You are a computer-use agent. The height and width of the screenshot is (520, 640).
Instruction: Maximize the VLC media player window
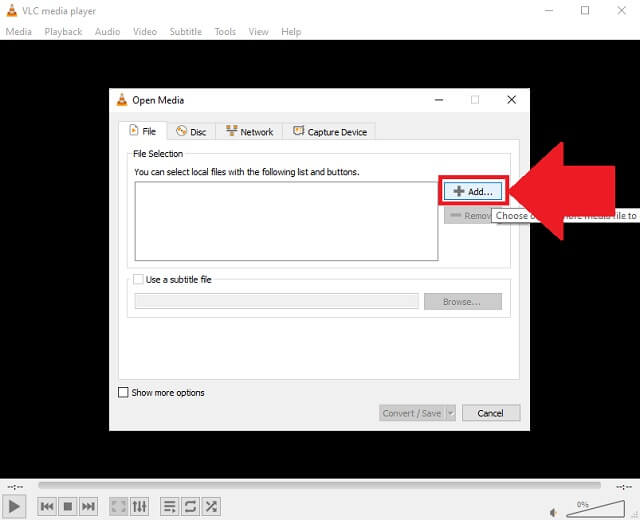tap(585, 10)
